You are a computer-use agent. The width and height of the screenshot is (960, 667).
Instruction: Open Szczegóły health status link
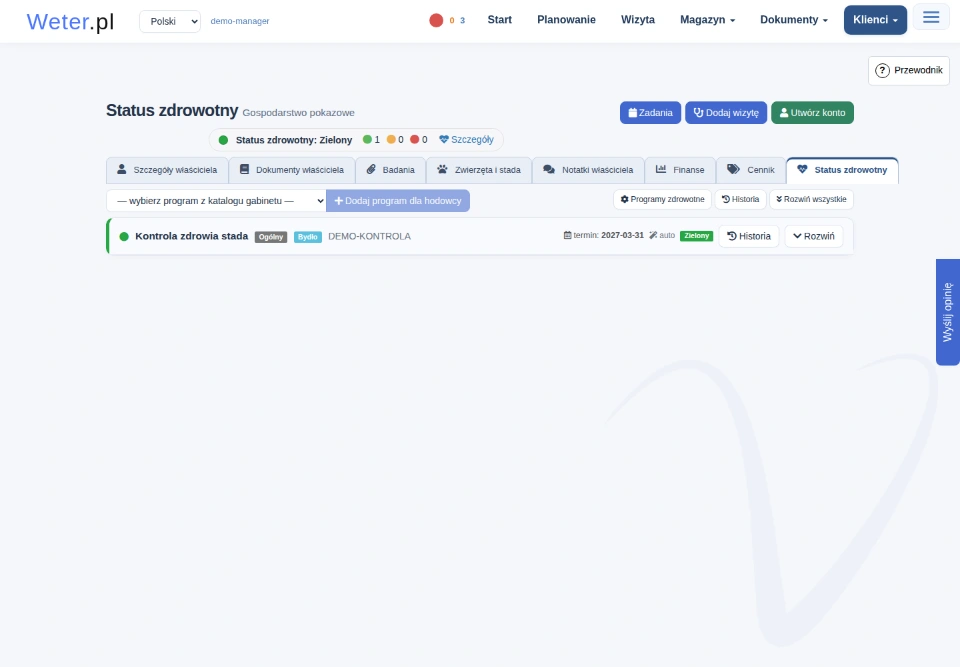pos(467,140)
